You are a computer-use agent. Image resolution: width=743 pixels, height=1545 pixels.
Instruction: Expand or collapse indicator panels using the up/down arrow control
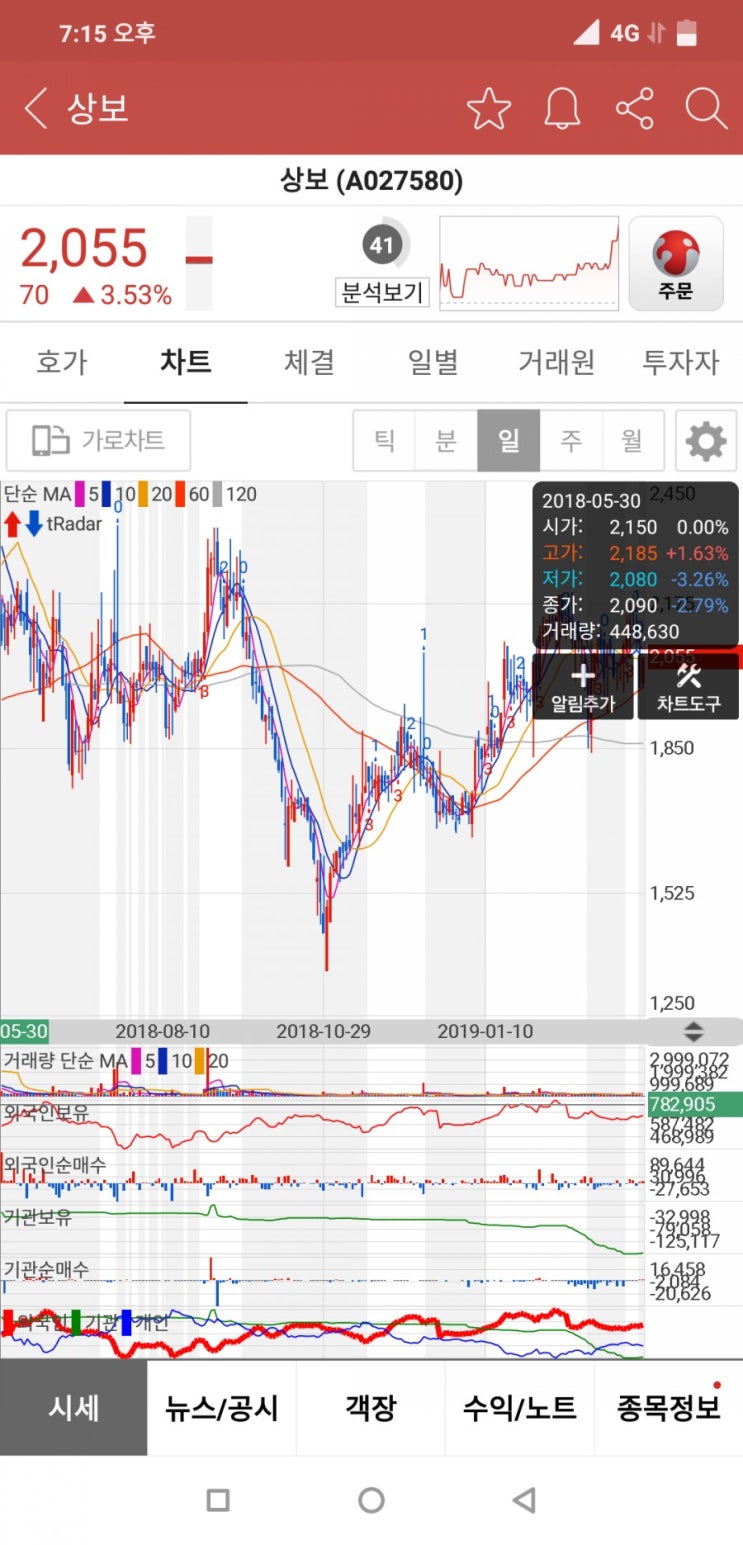click(x=692, y=1032)
